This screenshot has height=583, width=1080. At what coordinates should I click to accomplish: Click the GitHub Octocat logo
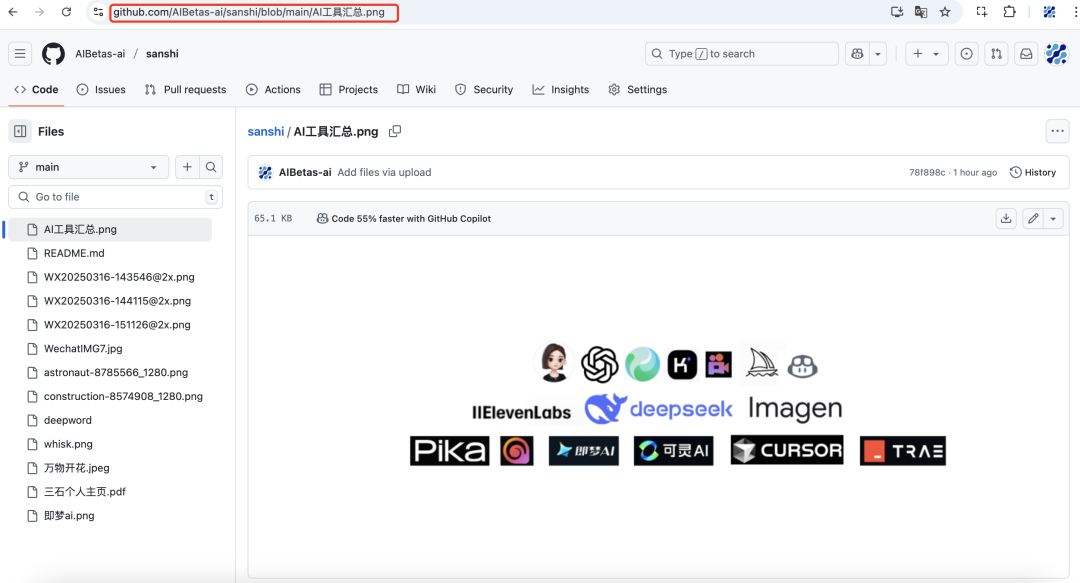click(53, 54)
